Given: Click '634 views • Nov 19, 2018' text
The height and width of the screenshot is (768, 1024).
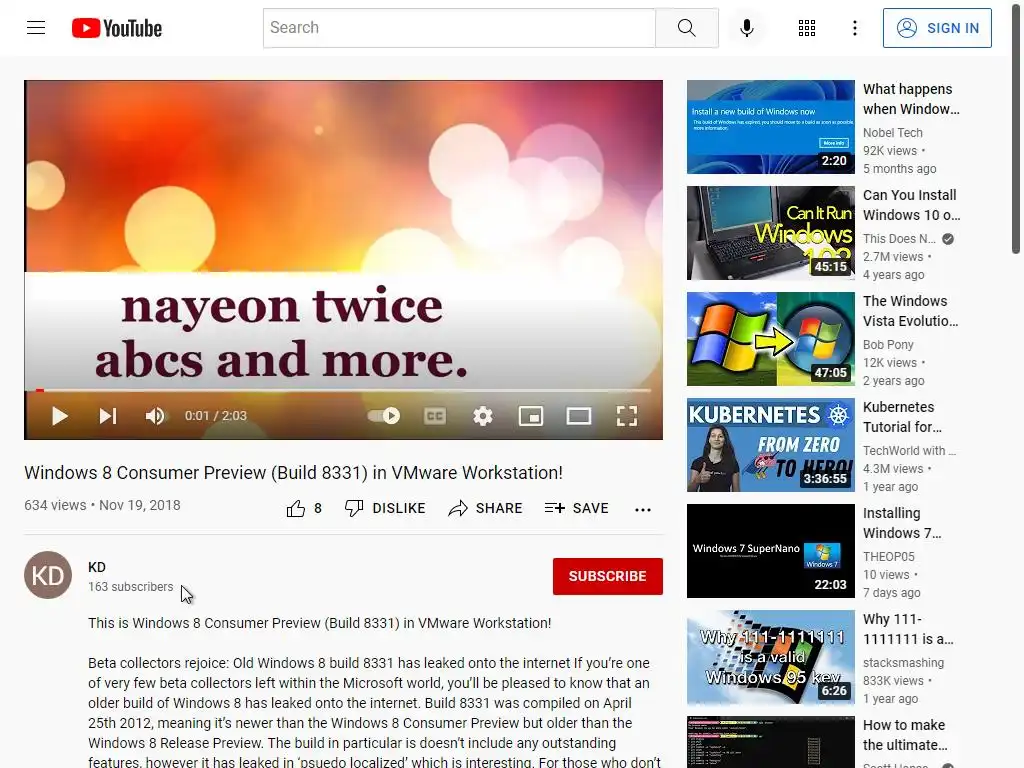Looking at the screenshot, I should [103, 505].
